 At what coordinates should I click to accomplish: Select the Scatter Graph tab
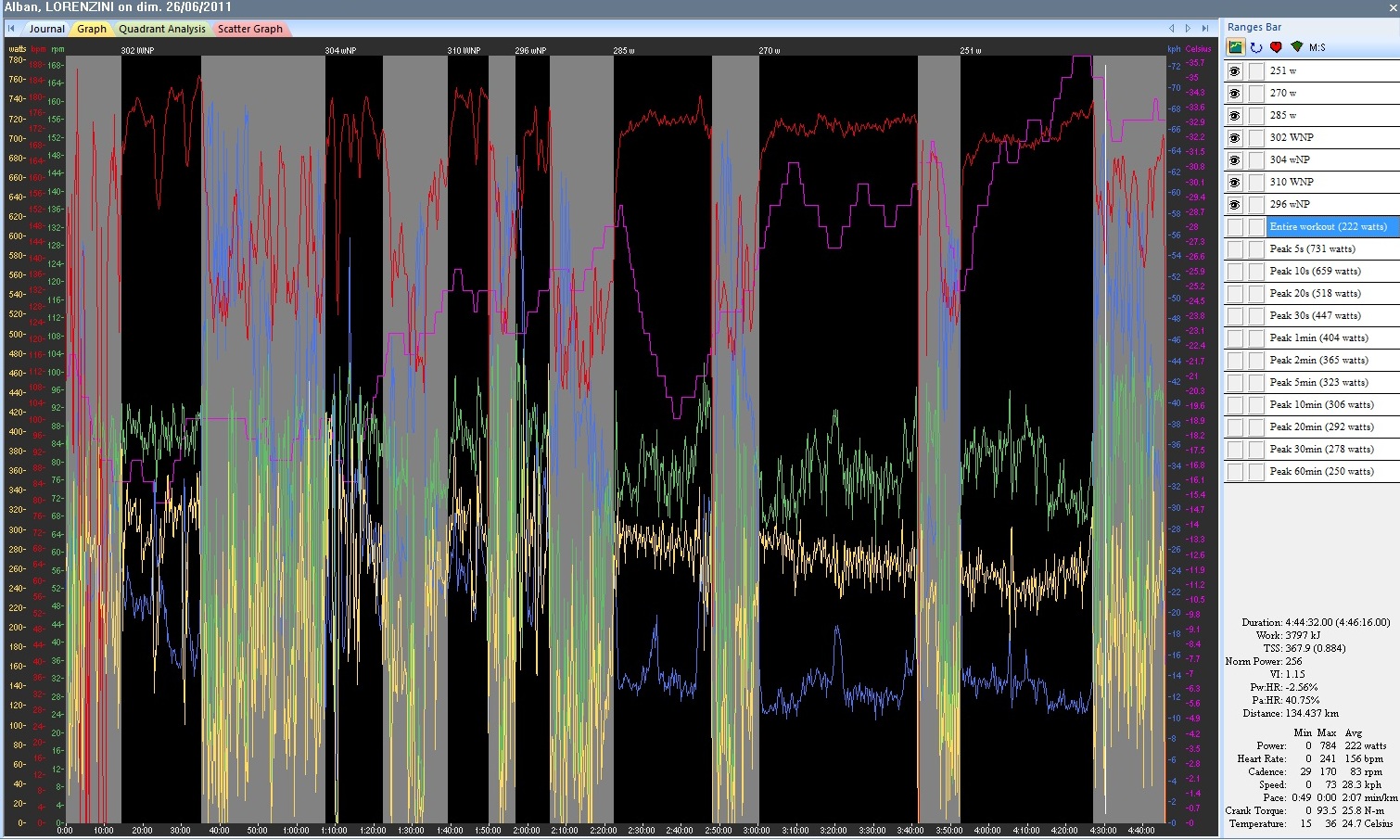coord(250,29)
